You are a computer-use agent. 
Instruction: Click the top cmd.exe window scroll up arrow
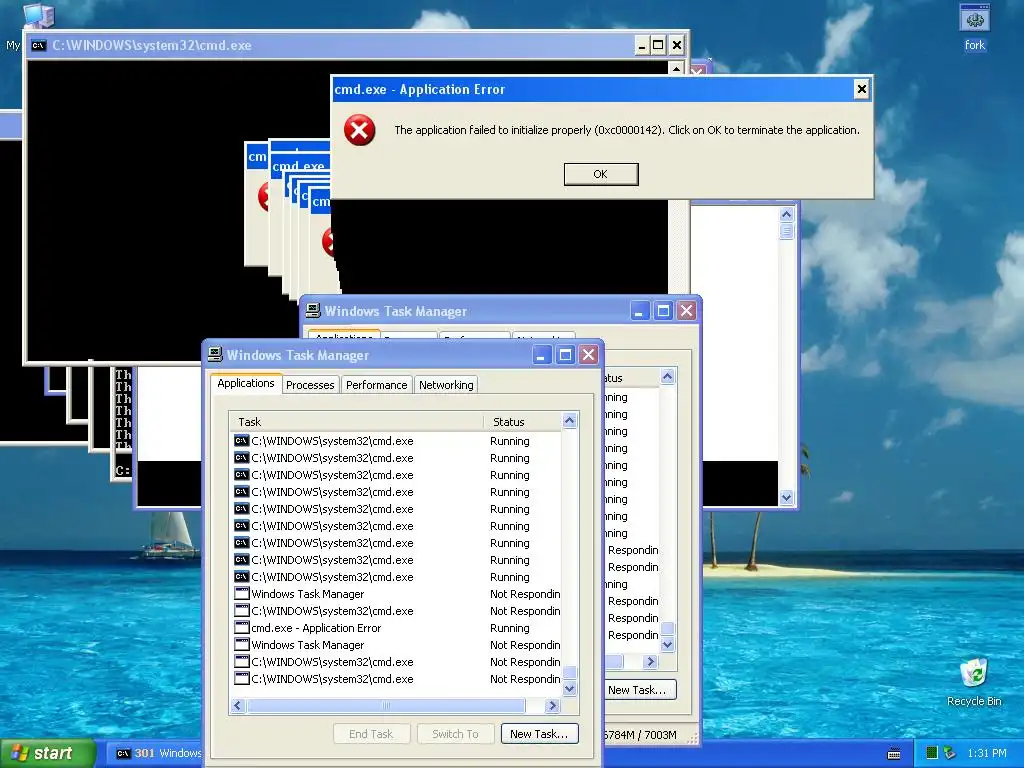coord(676,68)
